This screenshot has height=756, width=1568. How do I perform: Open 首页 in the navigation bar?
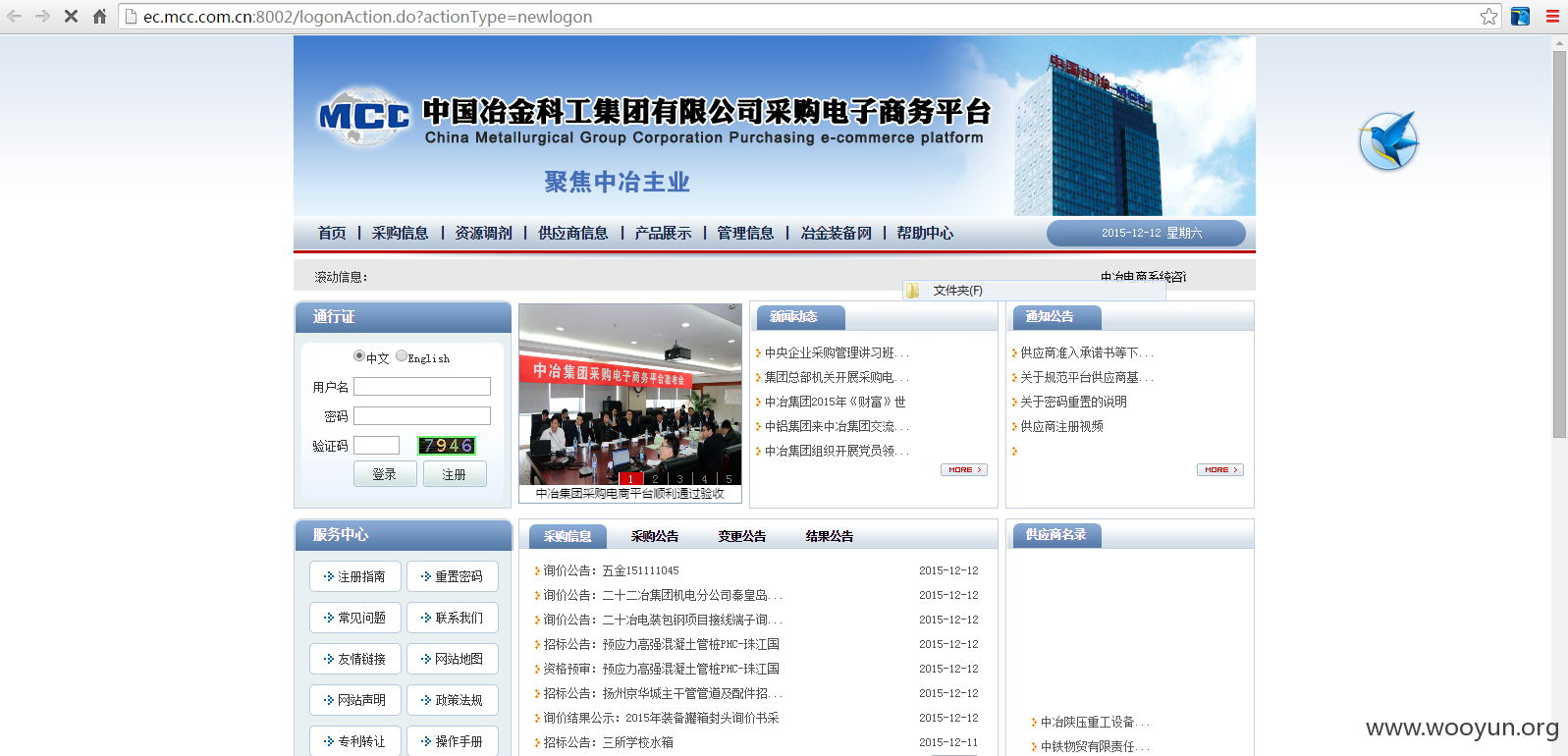(x=332, y=233)
